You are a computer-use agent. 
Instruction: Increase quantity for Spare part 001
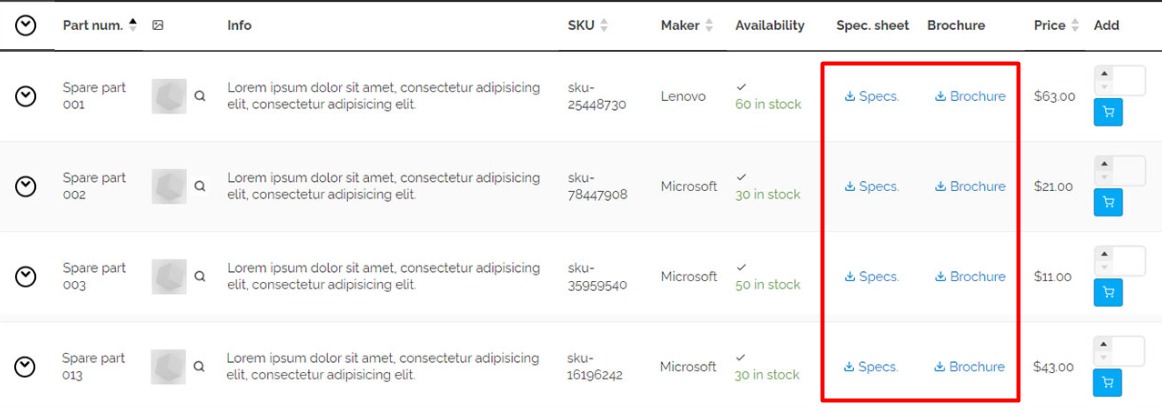point(1104,74)
